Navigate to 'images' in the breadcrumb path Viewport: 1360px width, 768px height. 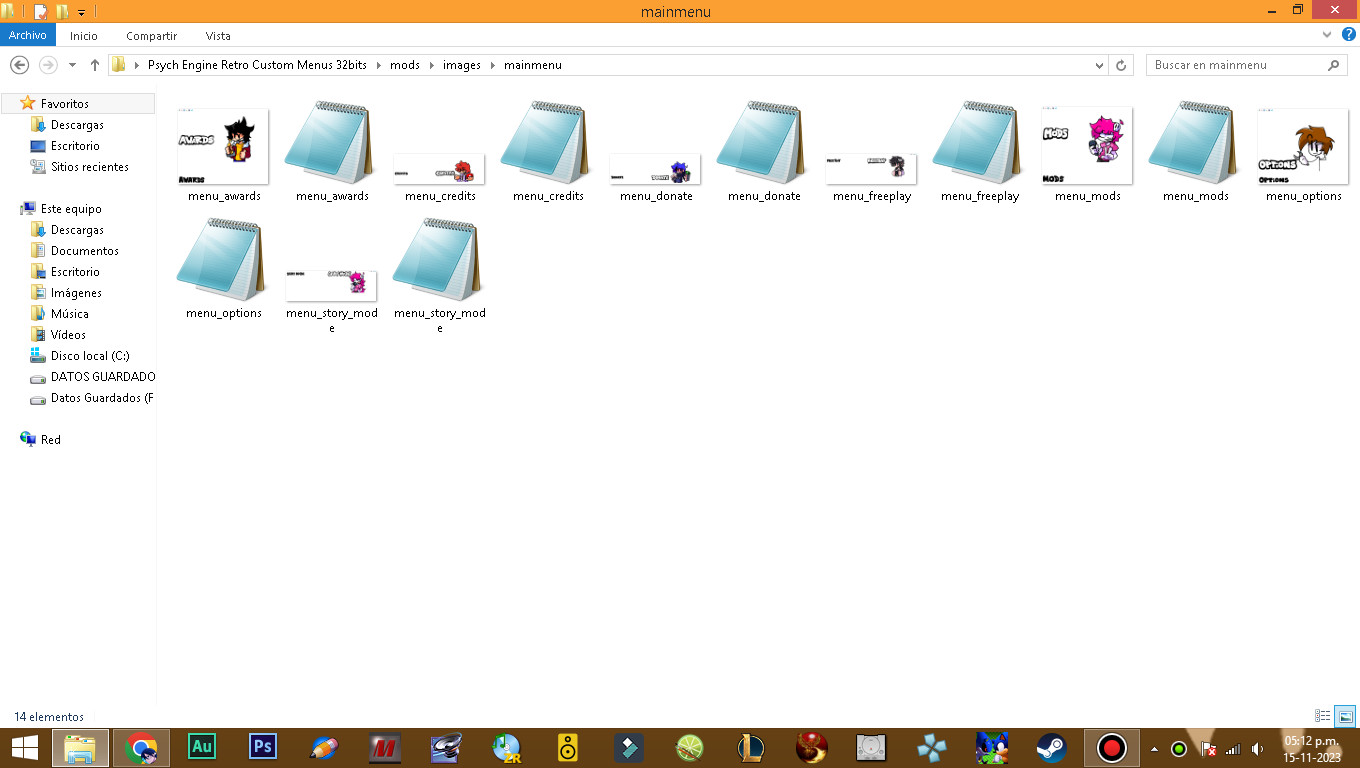[x=462, y=65]
